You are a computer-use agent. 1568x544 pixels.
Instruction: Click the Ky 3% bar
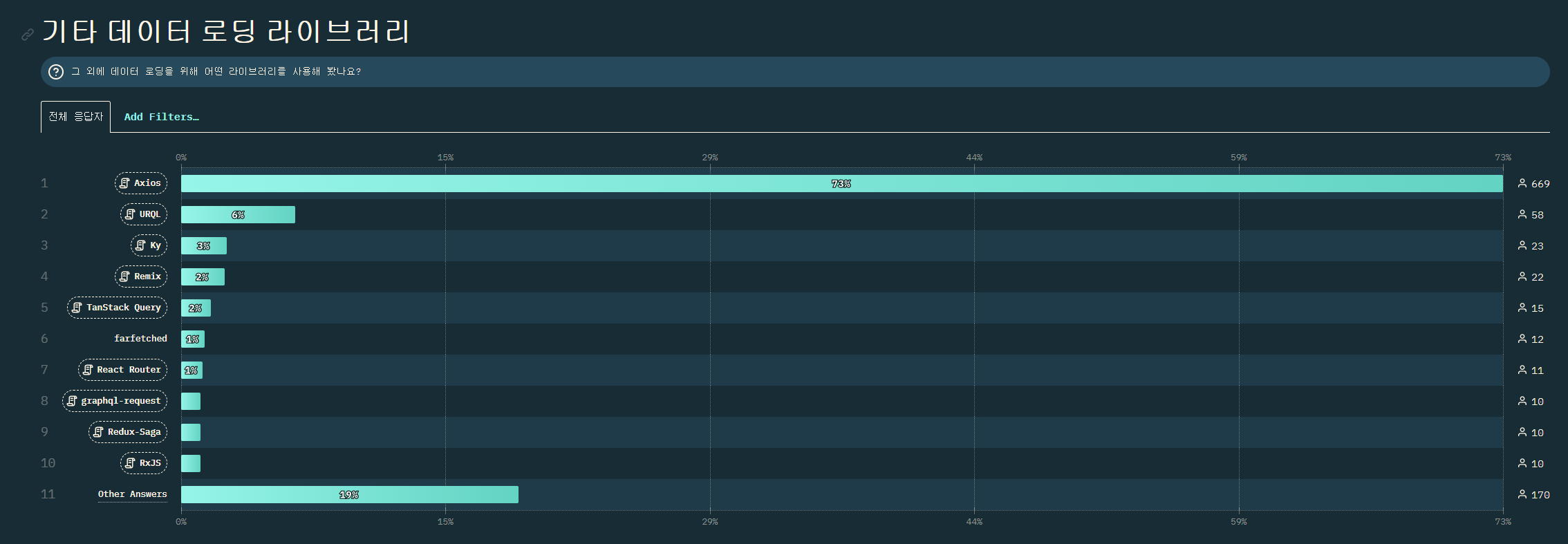pos(204,245)
